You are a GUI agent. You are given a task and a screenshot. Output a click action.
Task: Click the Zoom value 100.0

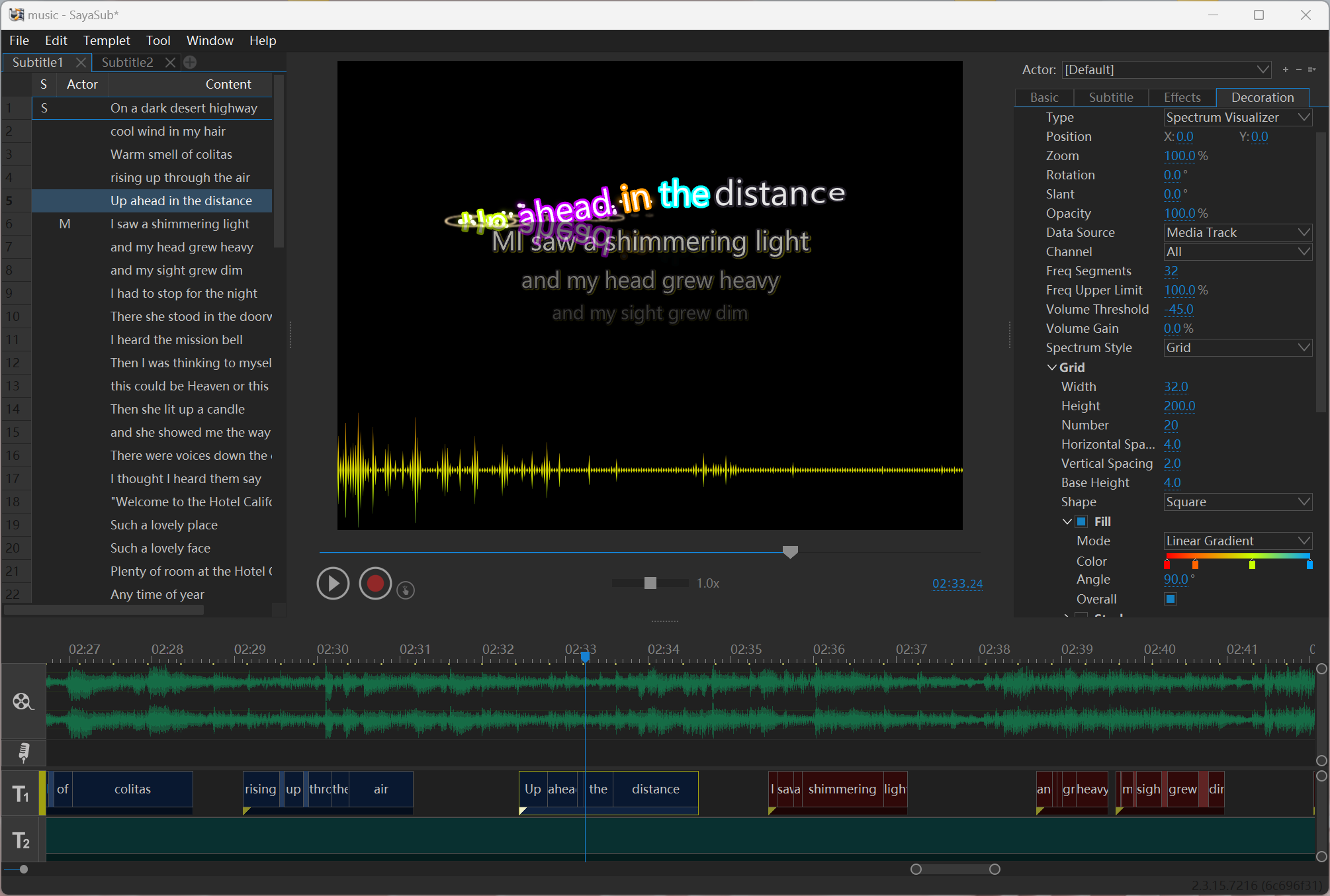tap(1180, 156)
